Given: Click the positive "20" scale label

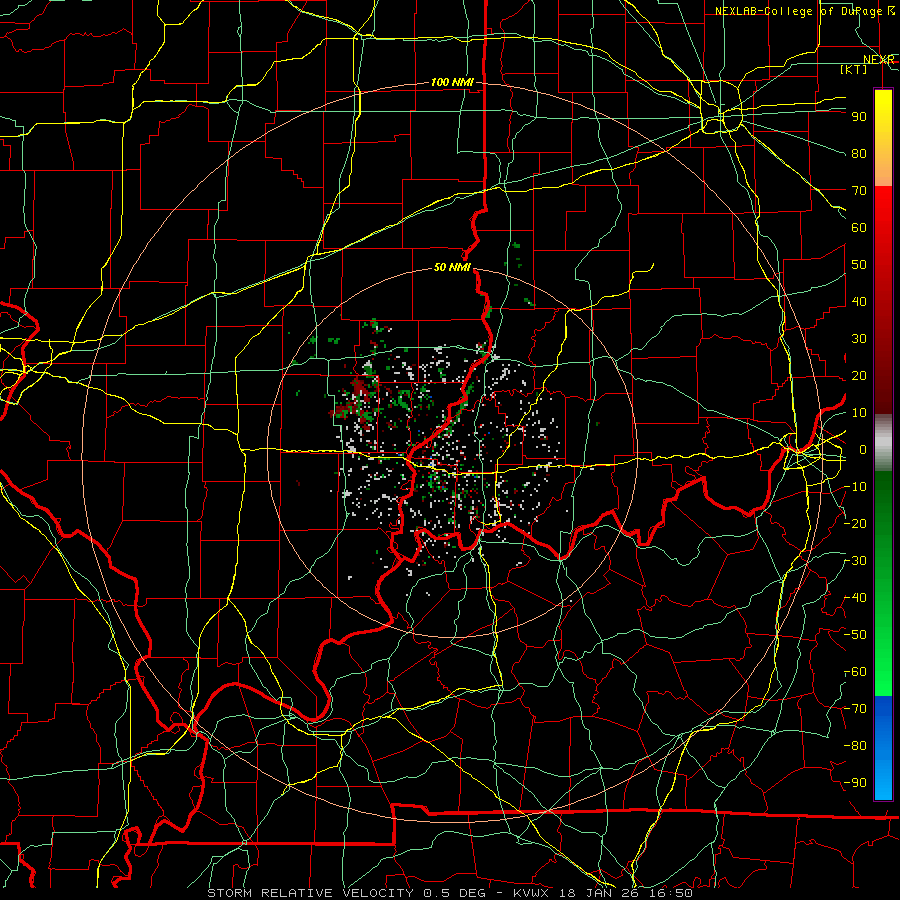Looking at the screenshot, I should 859,375.
